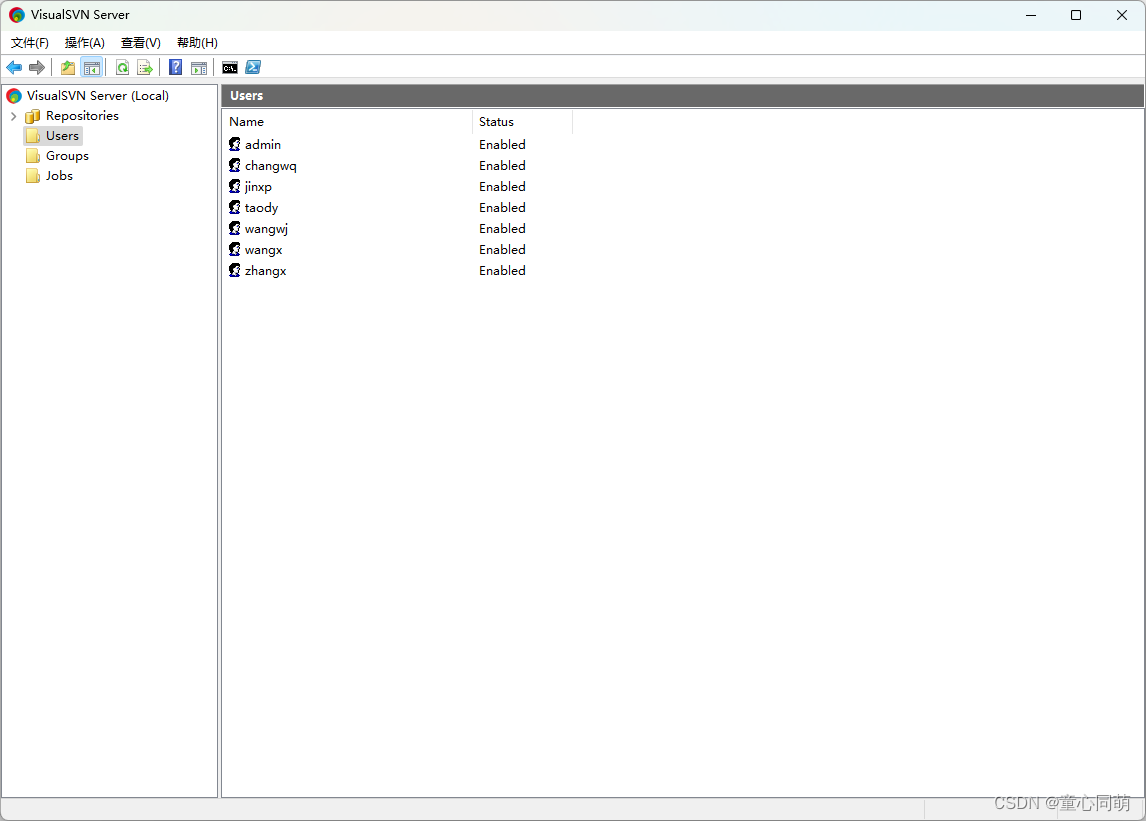Refresh the view with green arrow icon

[123, 68]
